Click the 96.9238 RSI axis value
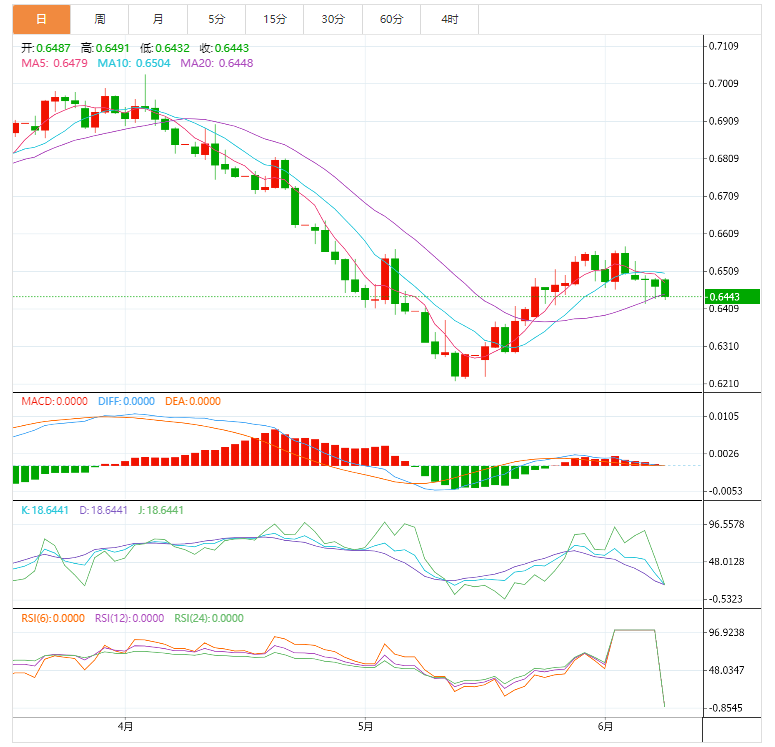Image resolution: width=775 pixels, height=747 pixels. click(x=726, y=633)
